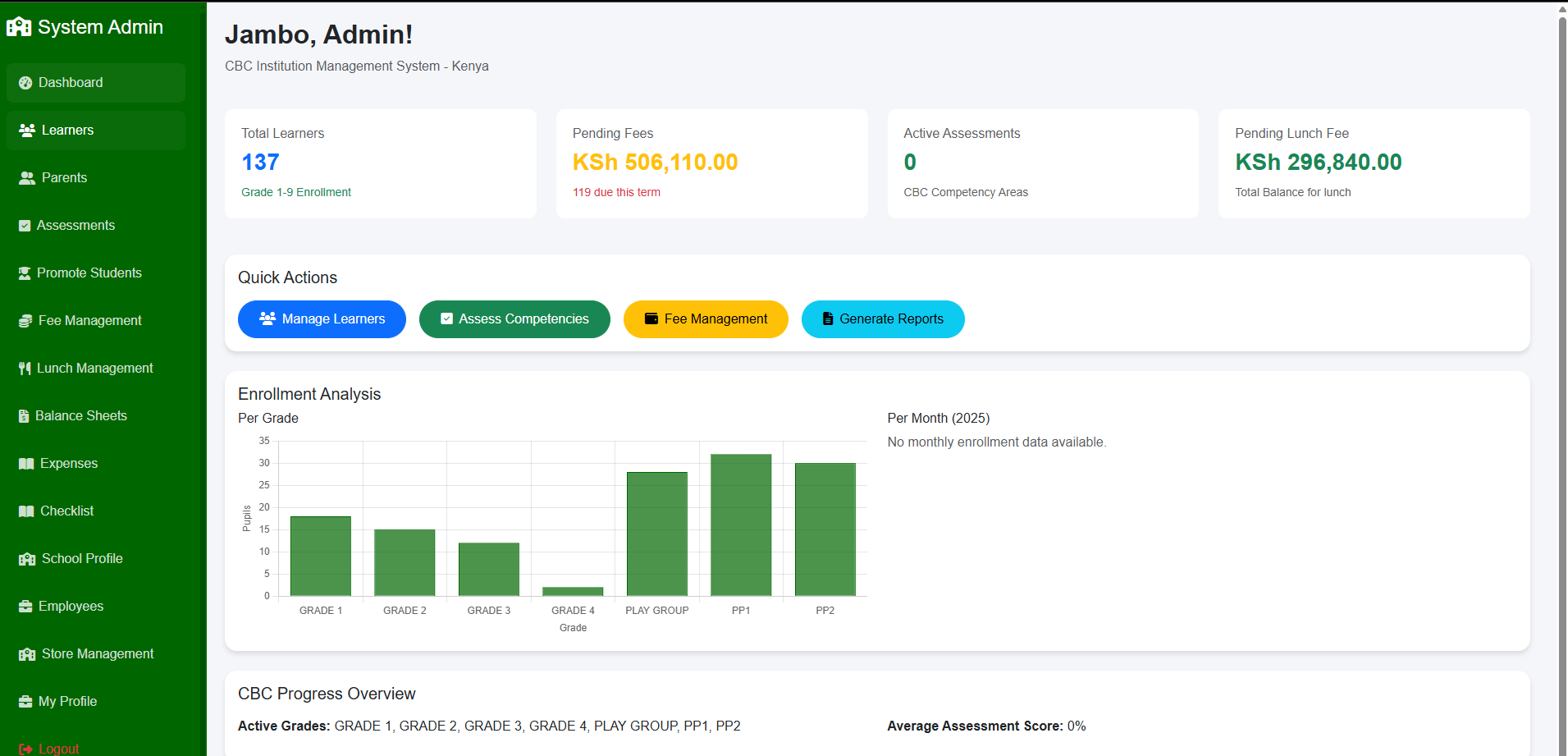The image size is (1568, 756).
Task: Click the System Admin title link
Action: (x=85, y=27)
